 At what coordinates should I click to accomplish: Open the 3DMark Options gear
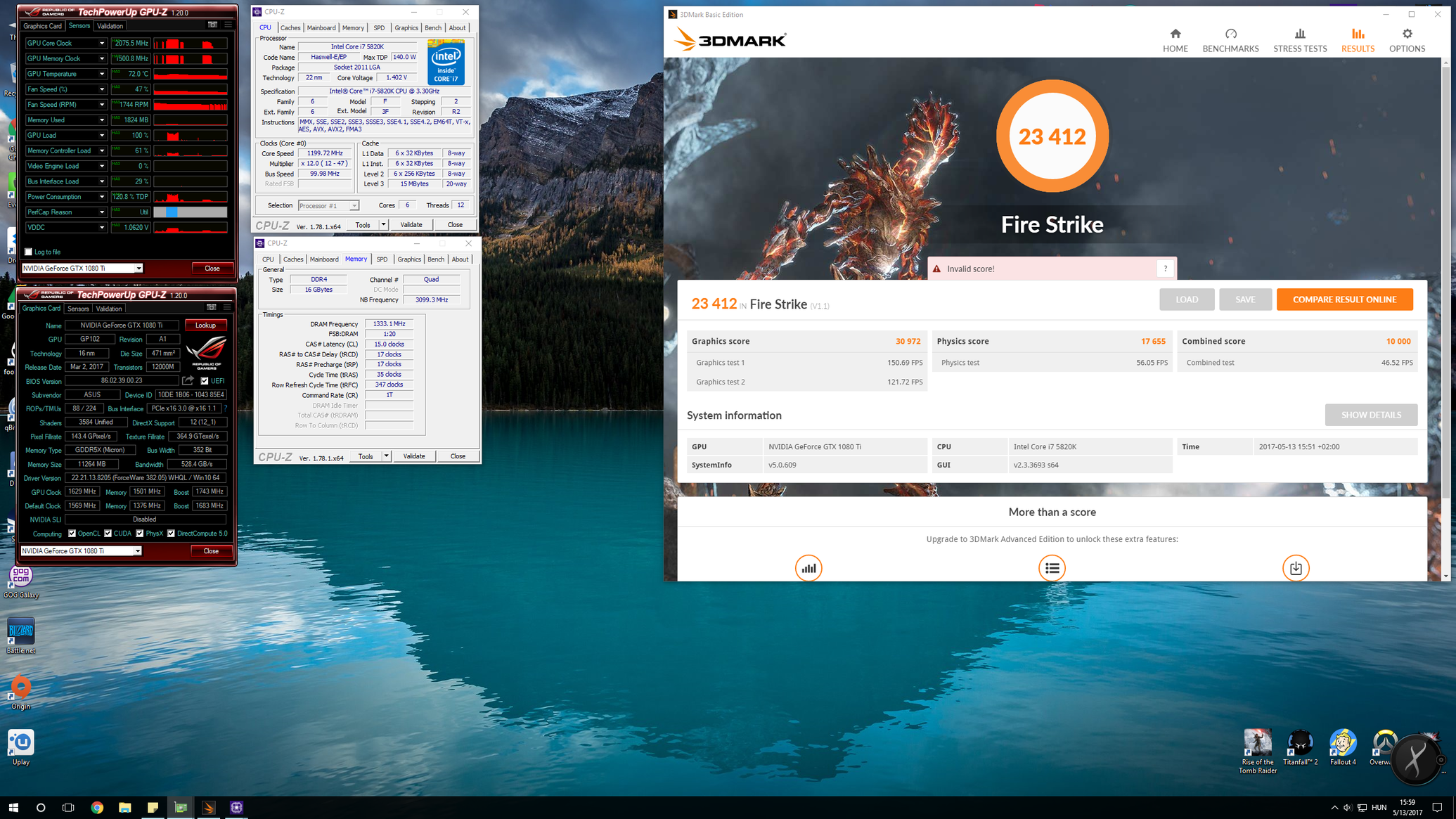point(1407,34)
